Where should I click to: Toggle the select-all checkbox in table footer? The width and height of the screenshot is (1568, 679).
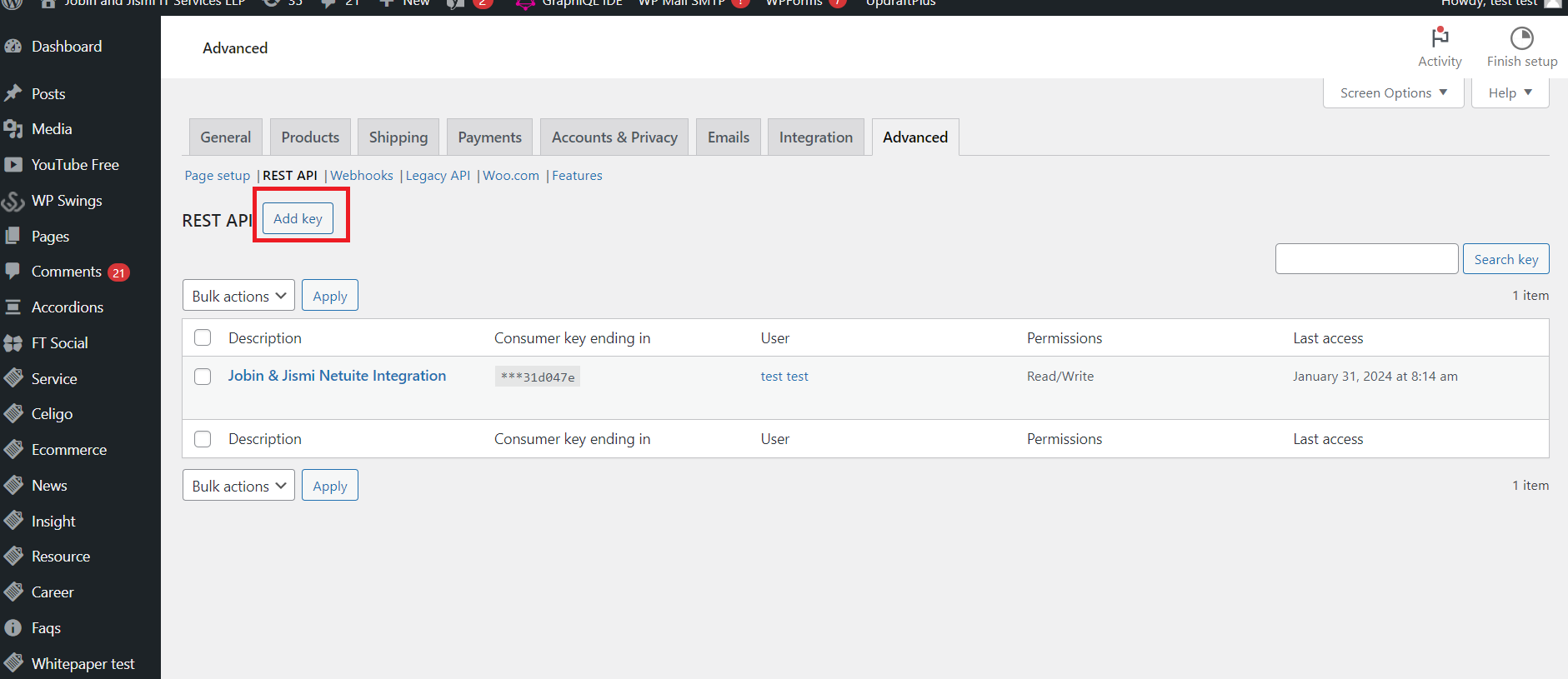(x=203, y=439)
